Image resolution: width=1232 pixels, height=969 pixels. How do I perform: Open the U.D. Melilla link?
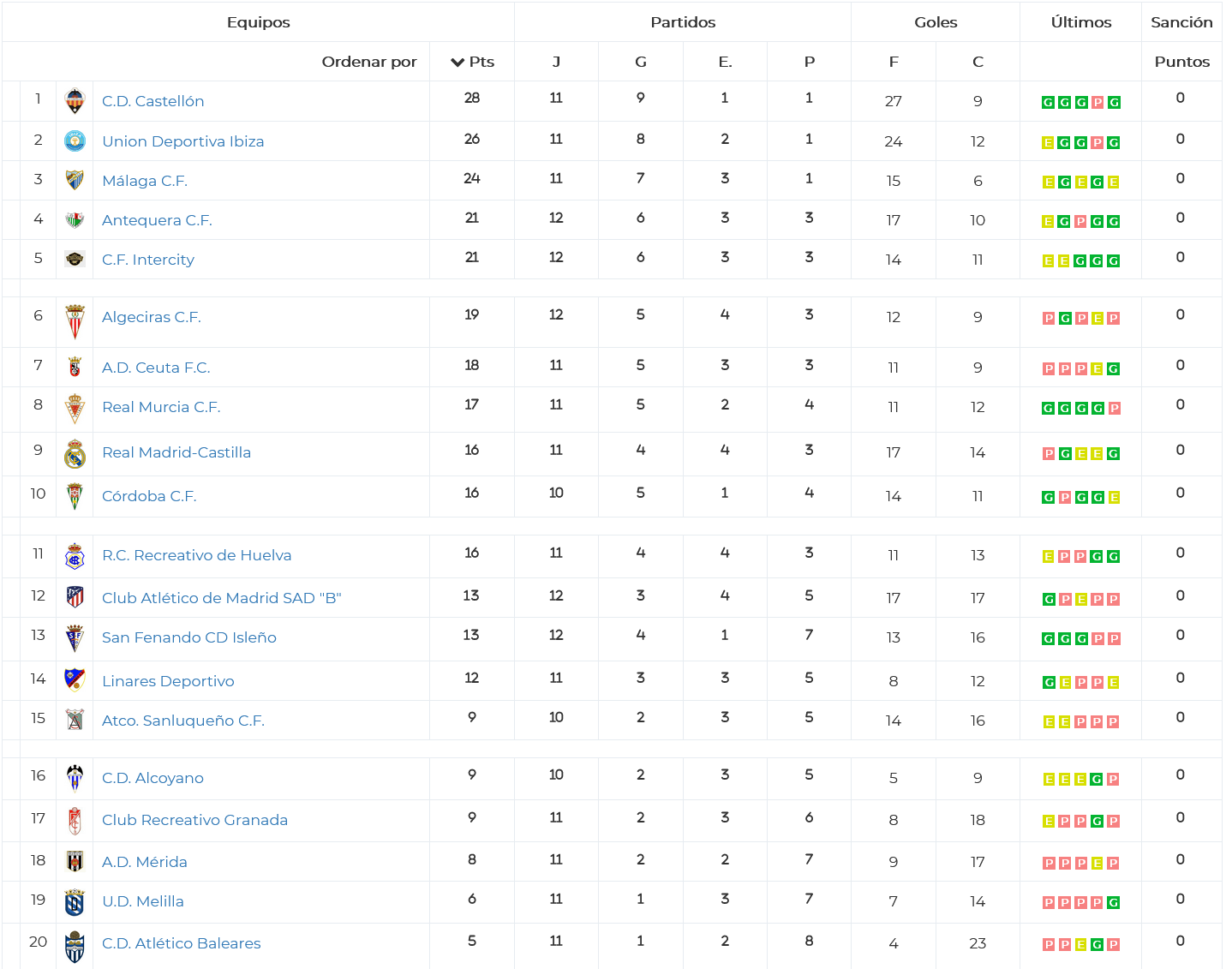142,901
